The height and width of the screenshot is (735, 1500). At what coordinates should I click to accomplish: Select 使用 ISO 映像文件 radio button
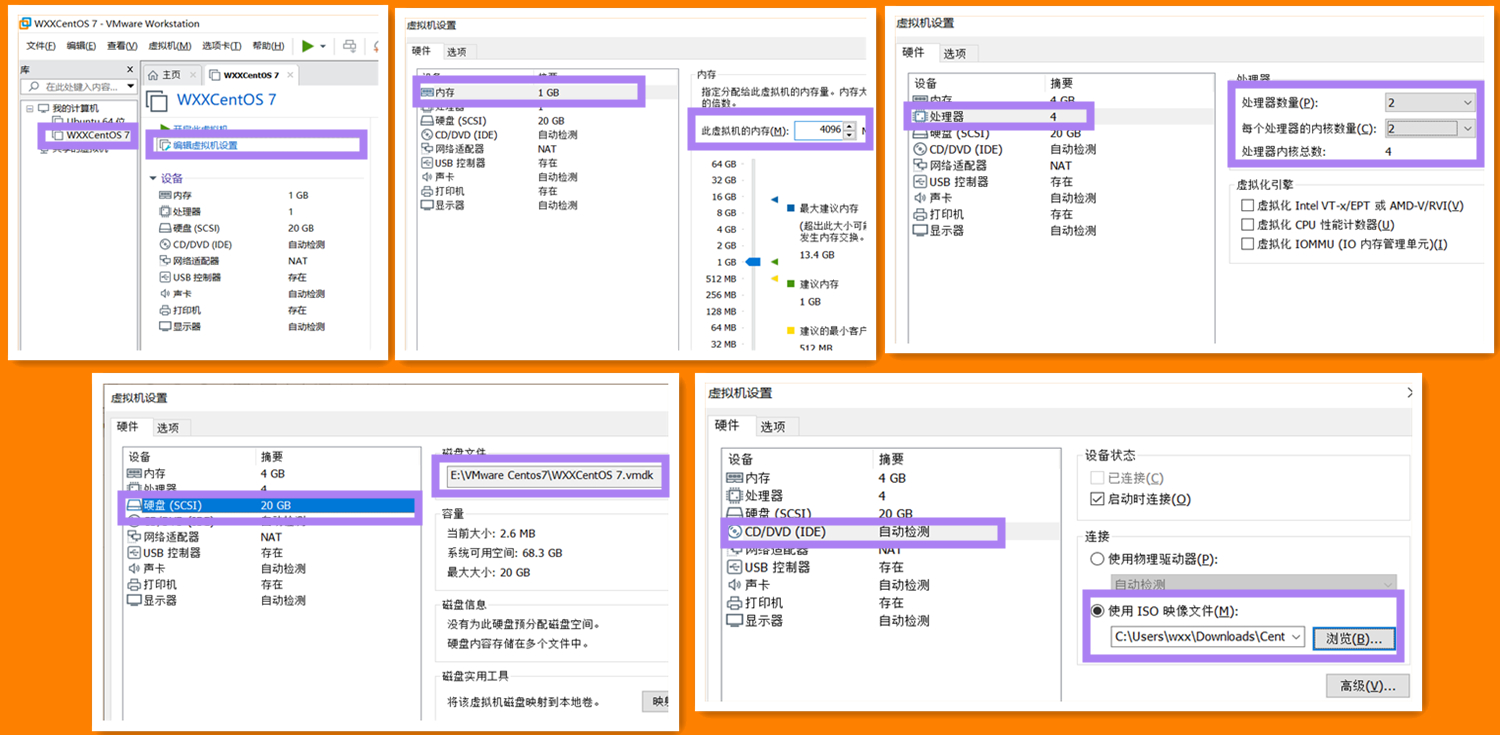[x=1098, y=611]
